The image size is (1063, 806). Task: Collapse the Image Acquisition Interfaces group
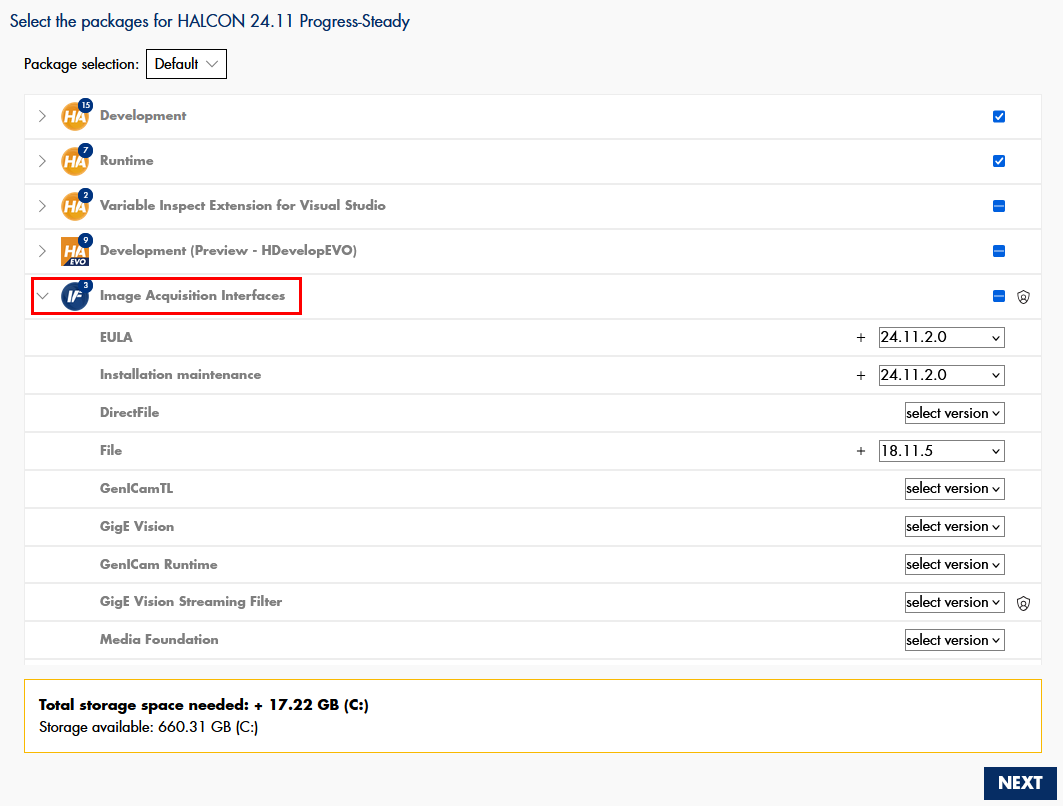[42, 296]
